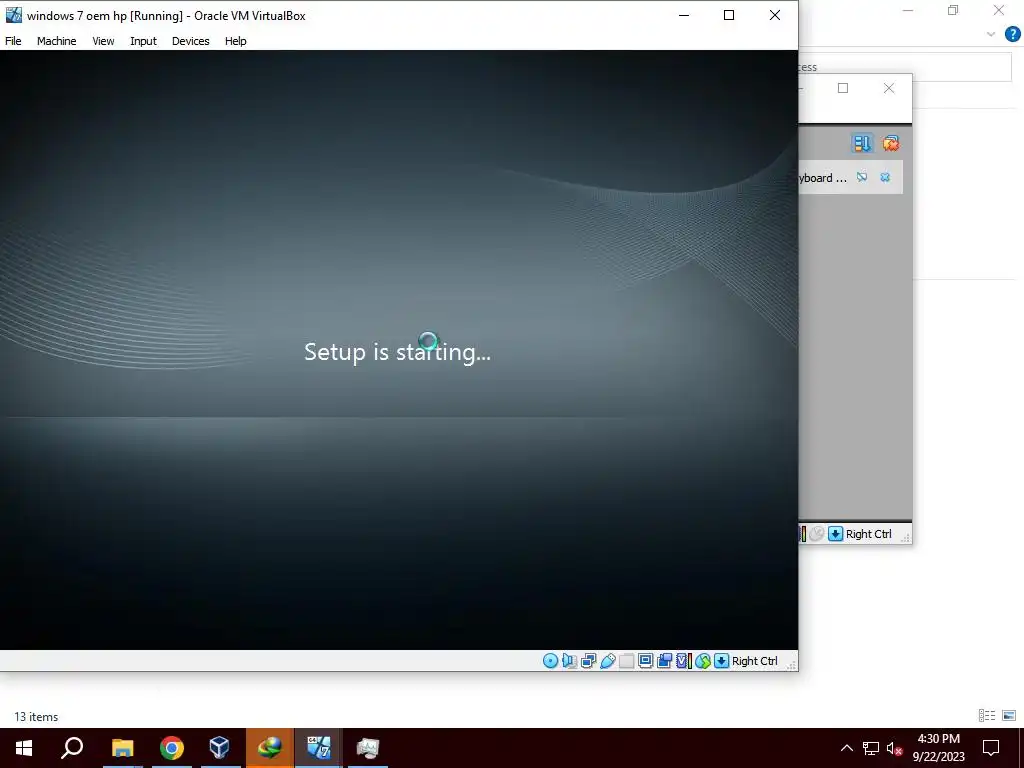The width and height of the screenshot is (1024, 768).
Task: Open the Input menu
Action: (x=143, y=40)
